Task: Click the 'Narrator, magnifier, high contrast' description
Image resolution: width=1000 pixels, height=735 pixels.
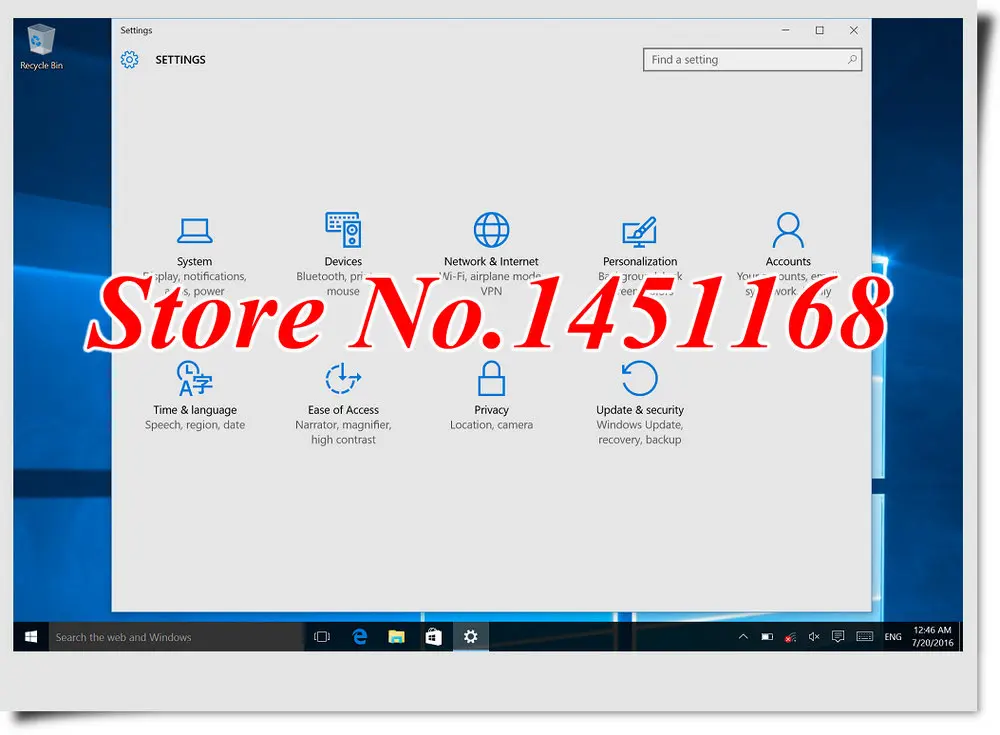Action: [343, 433]
